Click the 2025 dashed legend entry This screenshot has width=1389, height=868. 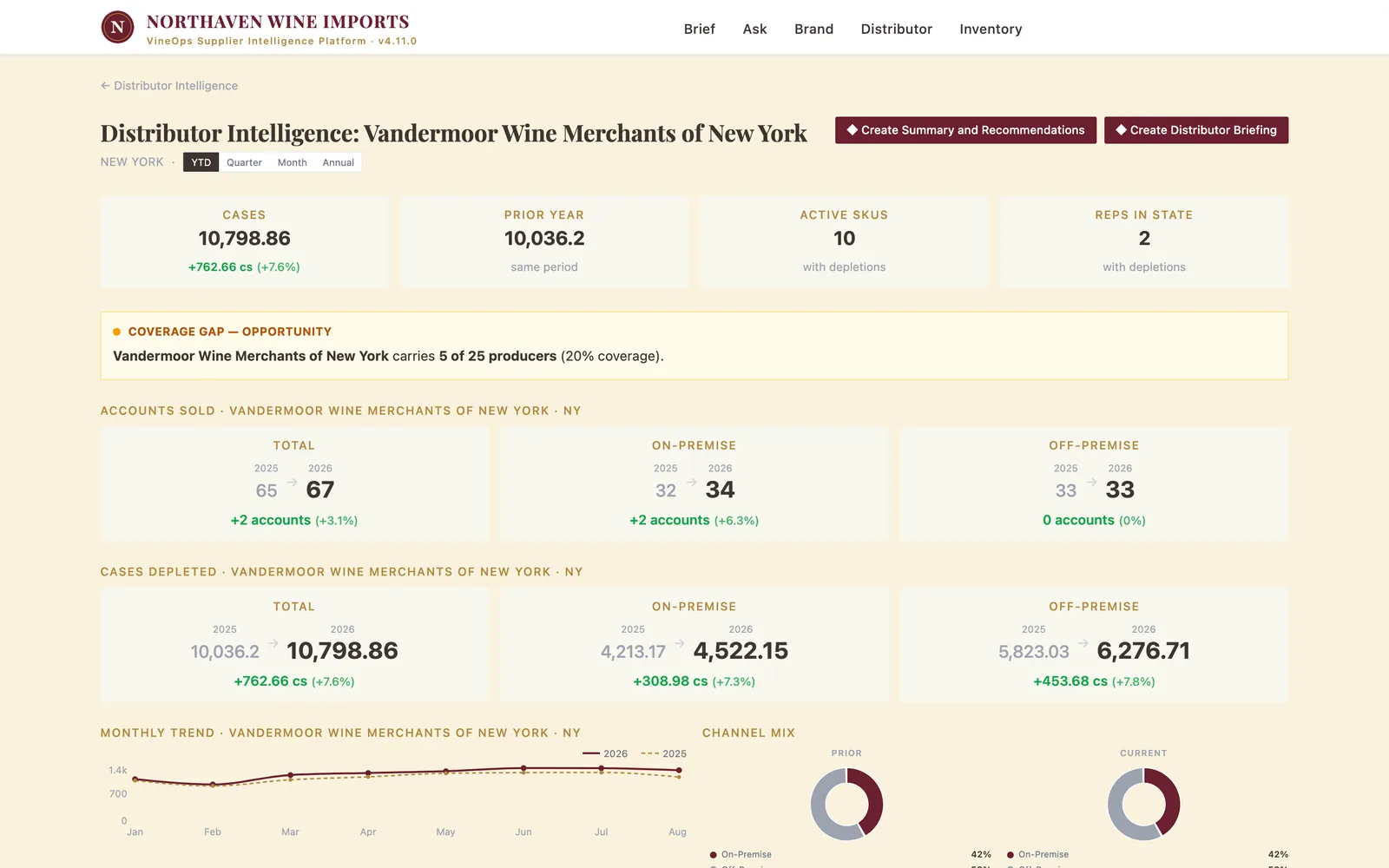tap(664, 753)
